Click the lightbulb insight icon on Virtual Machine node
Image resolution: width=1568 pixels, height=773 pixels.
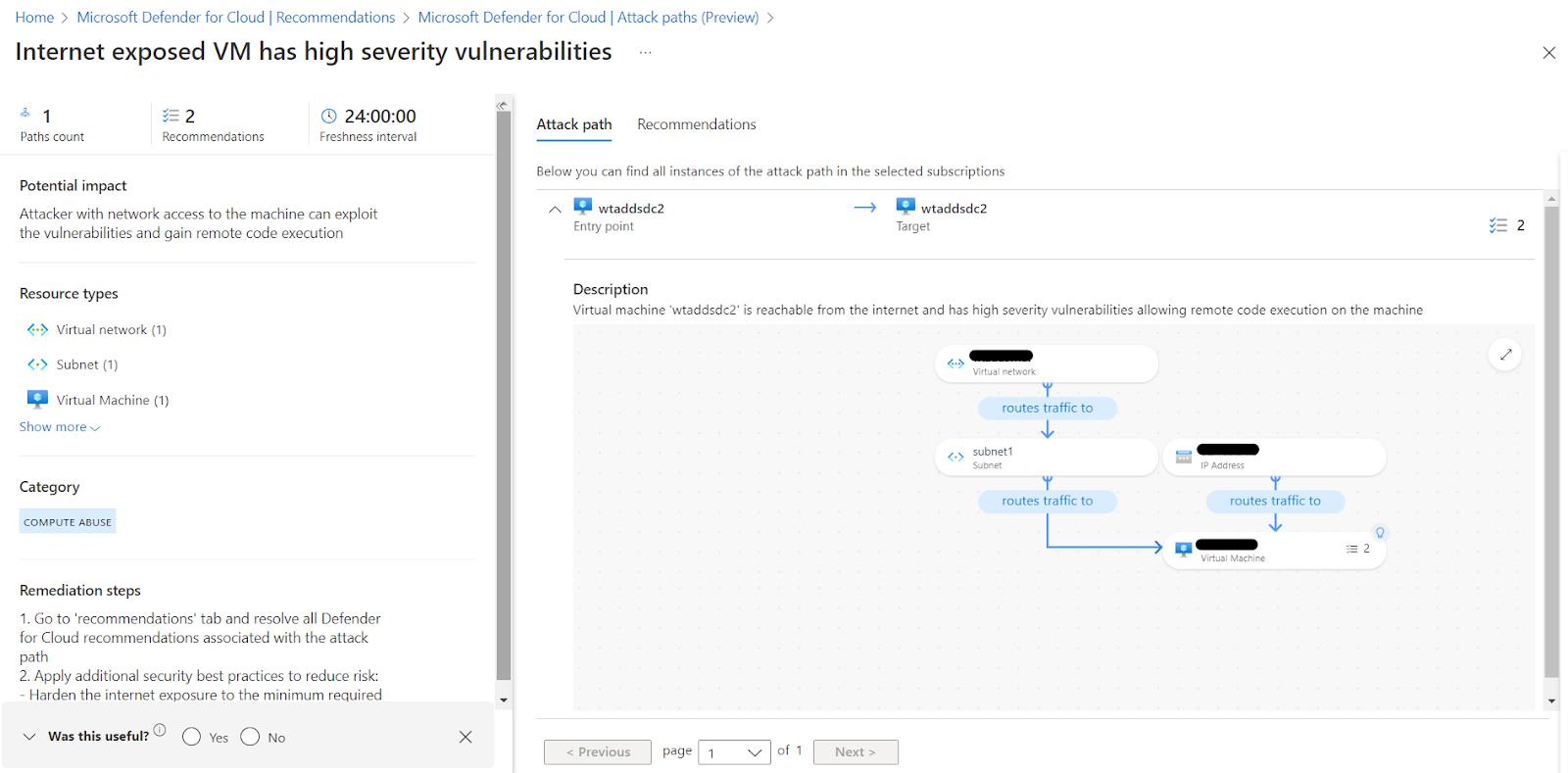click(1380, 533)
